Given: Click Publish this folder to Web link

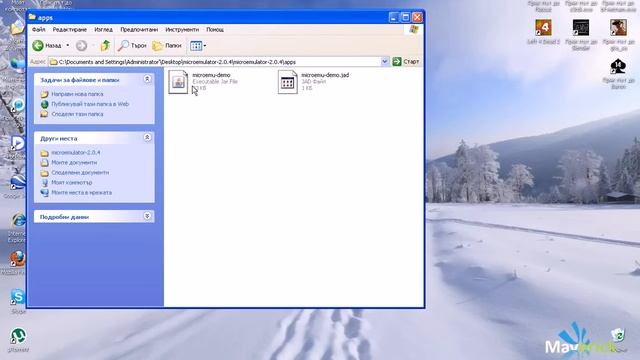Looking at the screenshot, I should [90, 104].
